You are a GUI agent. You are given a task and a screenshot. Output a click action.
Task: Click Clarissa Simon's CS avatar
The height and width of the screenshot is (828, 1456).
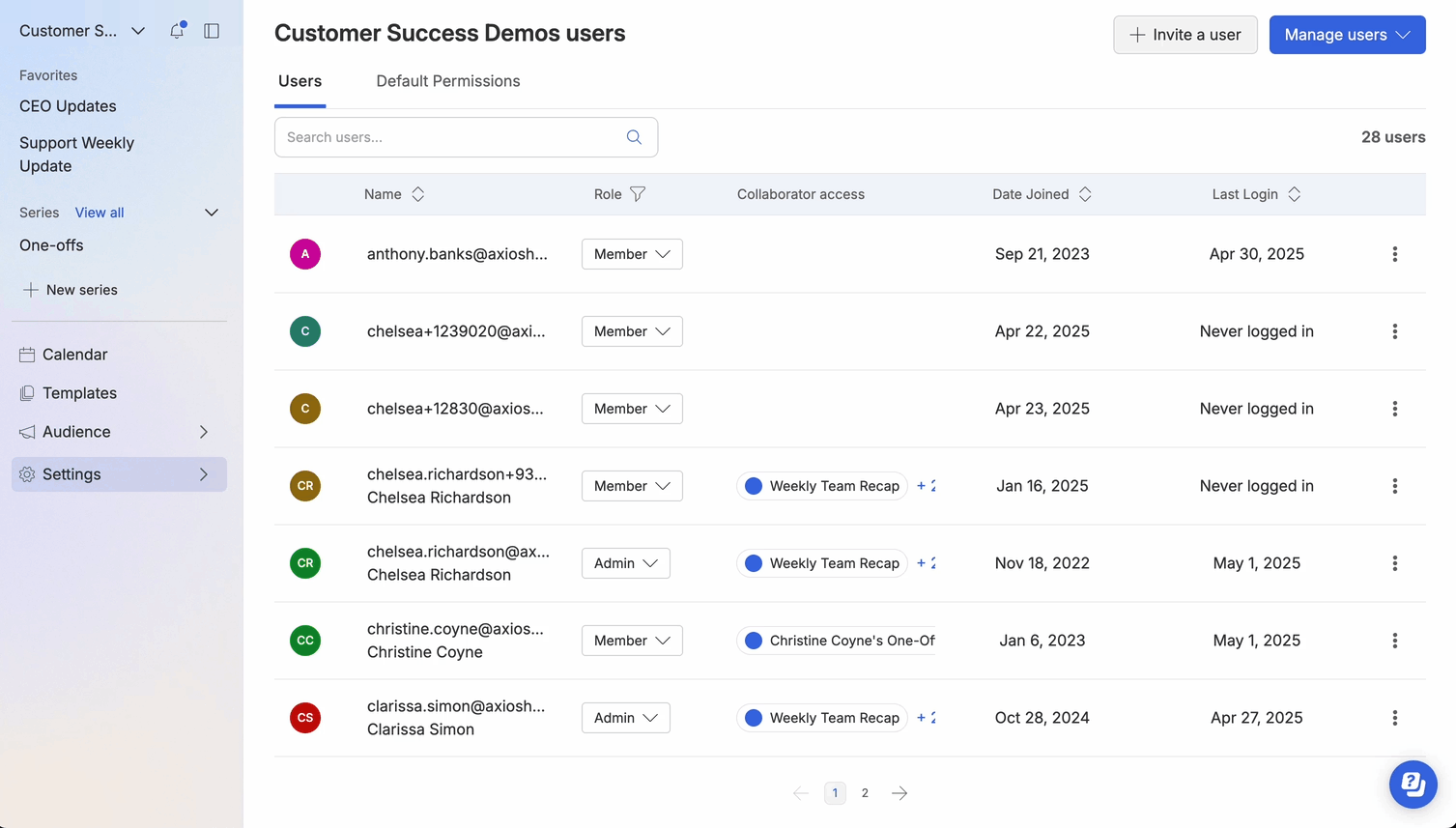pyautogui.click(x=305, y=718)
